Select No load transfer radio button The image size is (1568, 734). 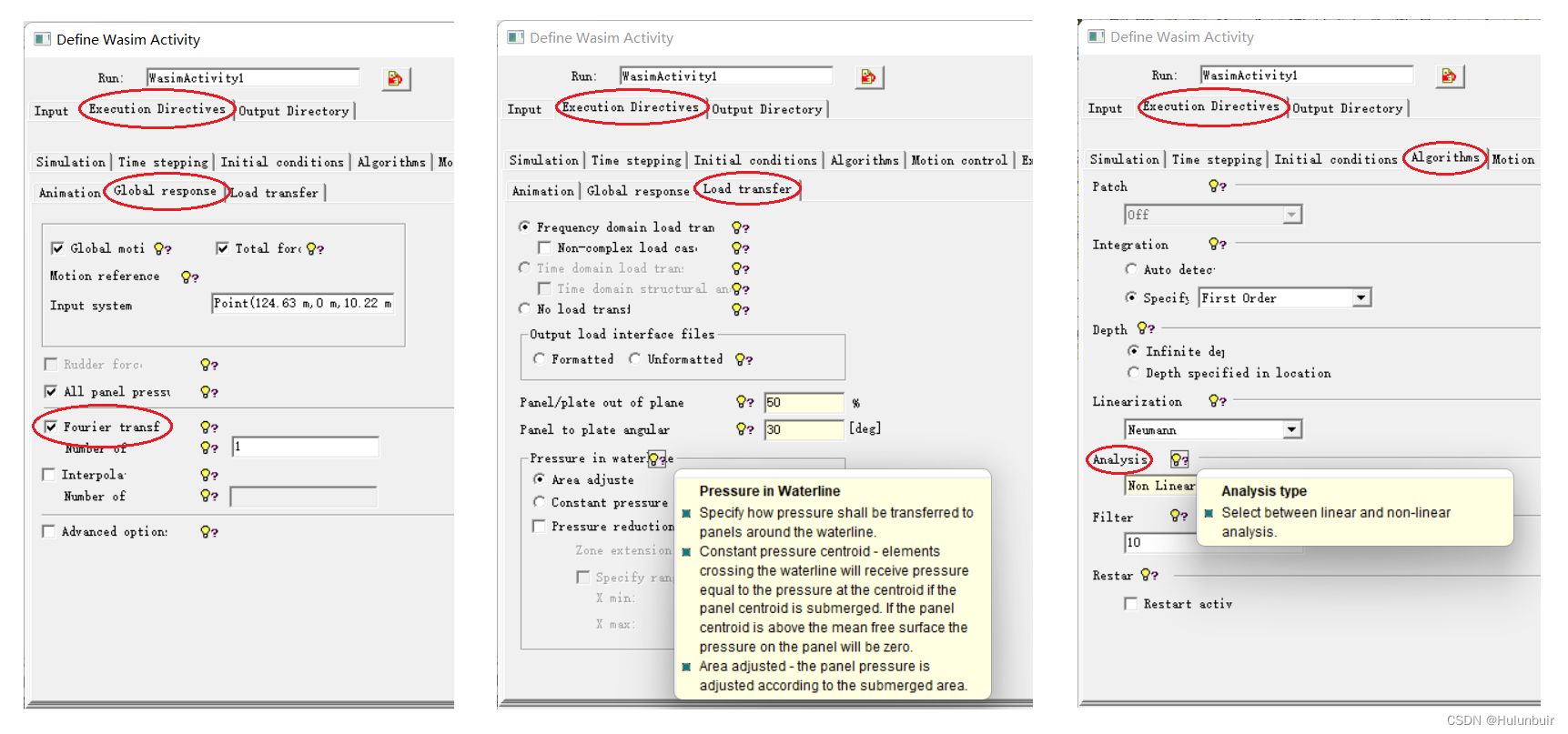click(x=524, y=309)
